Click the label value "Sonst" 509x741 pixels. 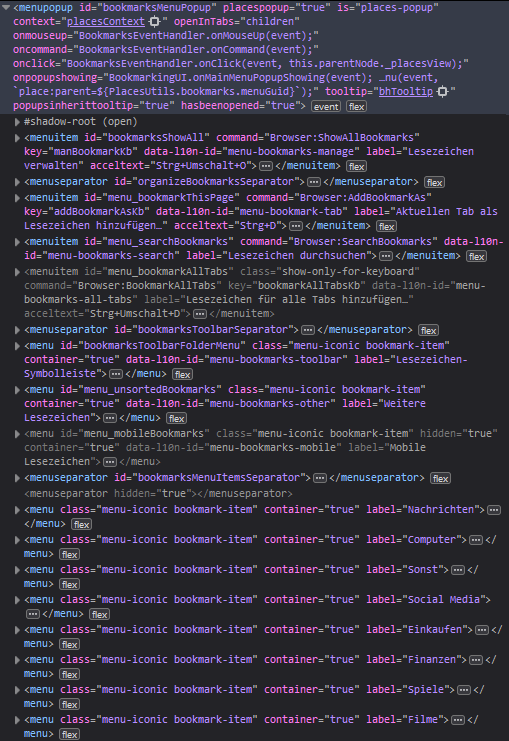(x=423, y=569)
